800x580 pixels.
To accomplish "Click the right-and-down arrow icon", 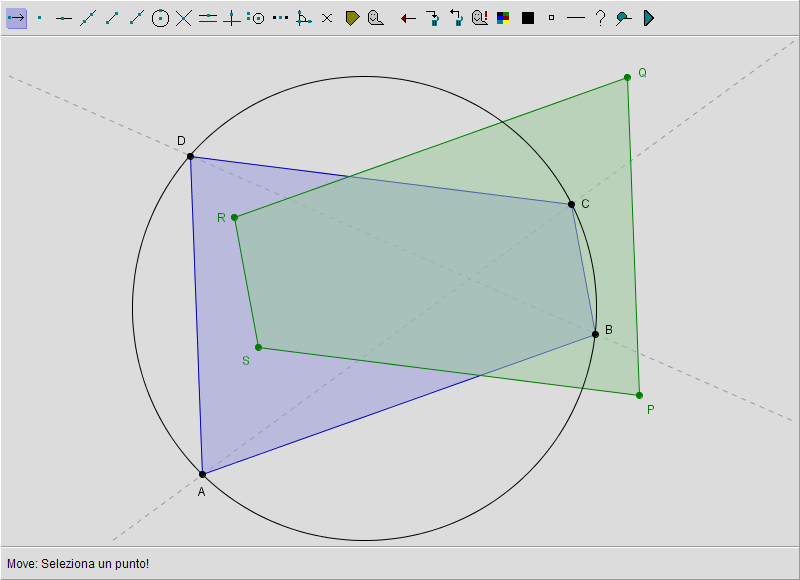I will [433, 18].
